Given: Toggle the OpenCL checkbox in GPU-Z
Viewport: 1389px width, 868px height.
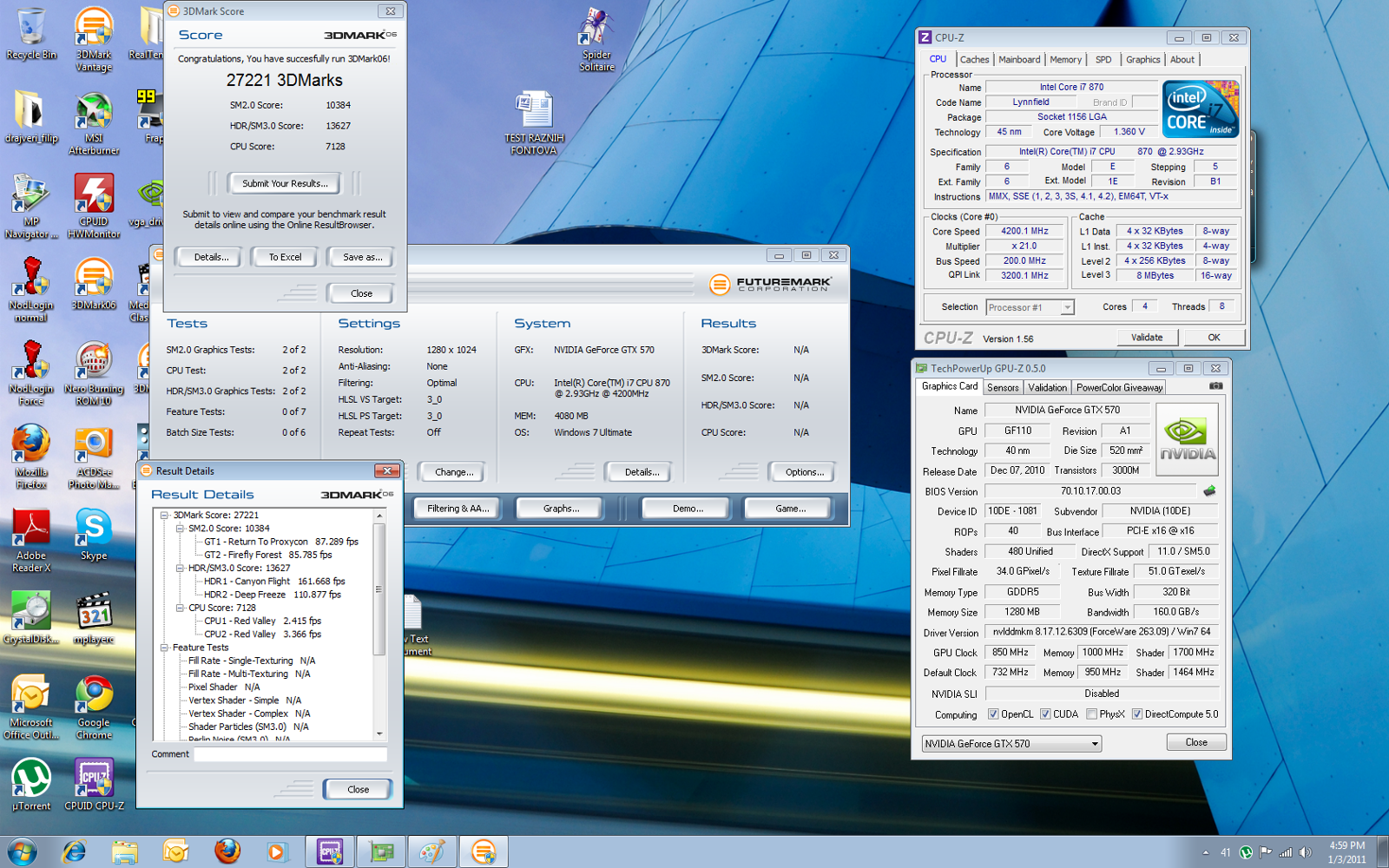Looking at the screenshot, I should 993,714.
